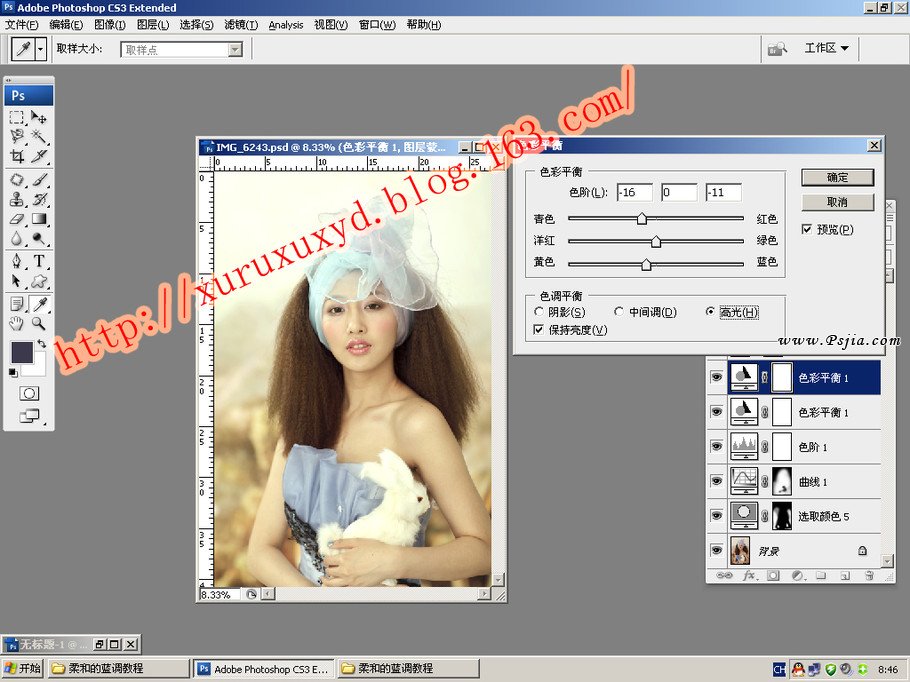Select the Clone Stamp tool
Viewport: 910px width, 682px height.
17,199
